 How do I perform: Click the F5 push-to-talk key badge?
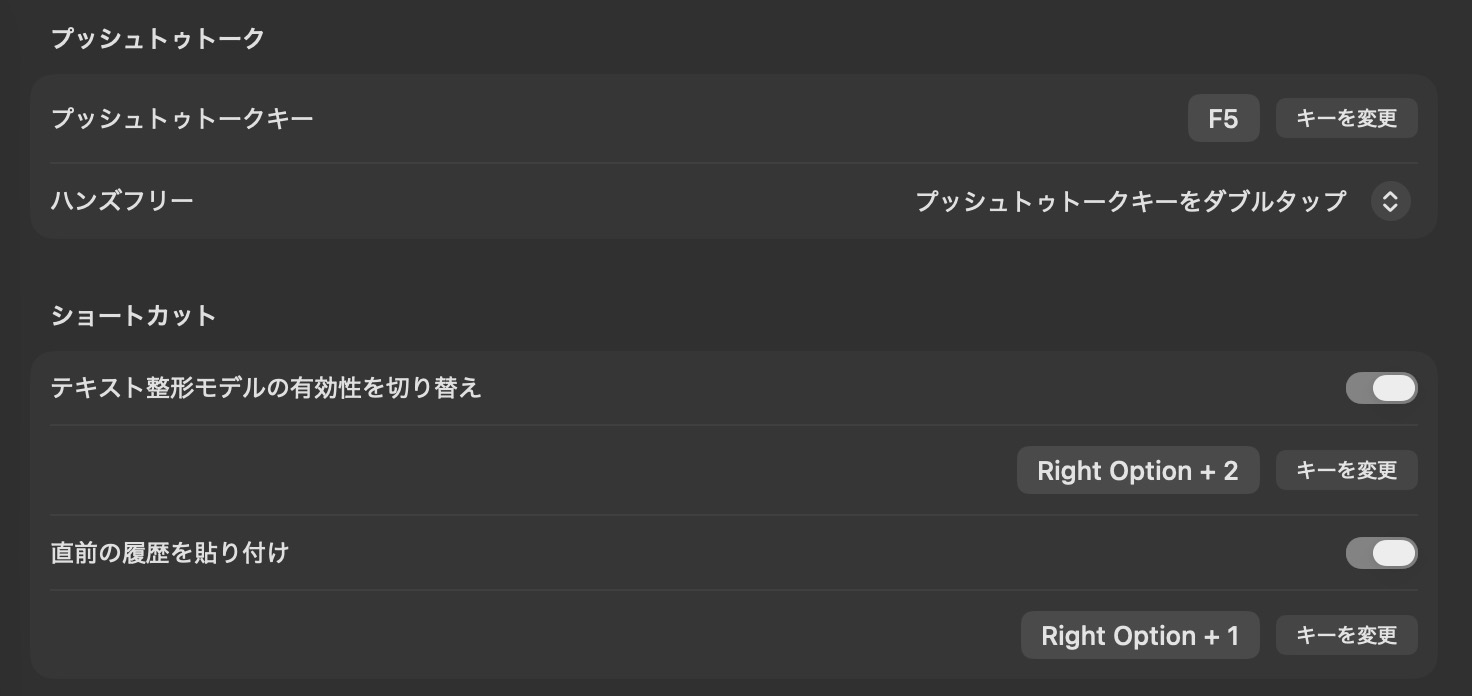(x=1223, y=119)
